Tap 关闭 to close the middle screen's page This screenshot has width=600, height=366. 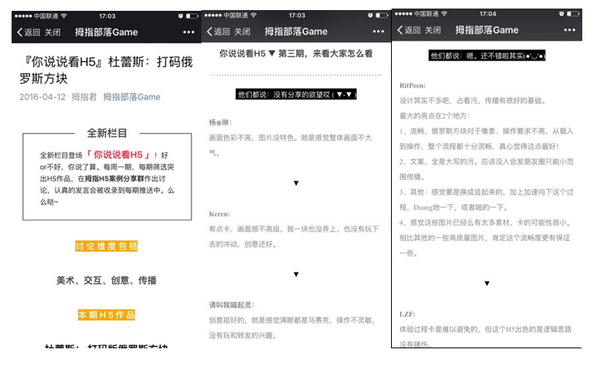click(x=242, y=31)
